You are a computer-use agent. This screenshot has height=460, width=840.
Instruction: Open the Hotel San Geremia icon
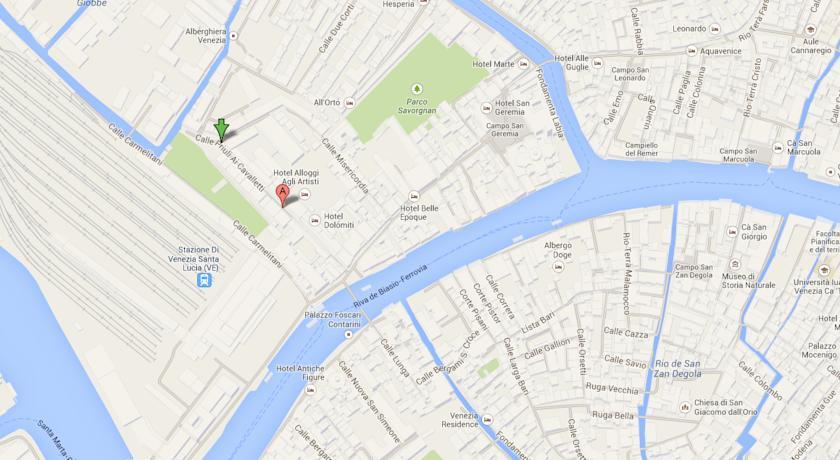click(486, 108)
